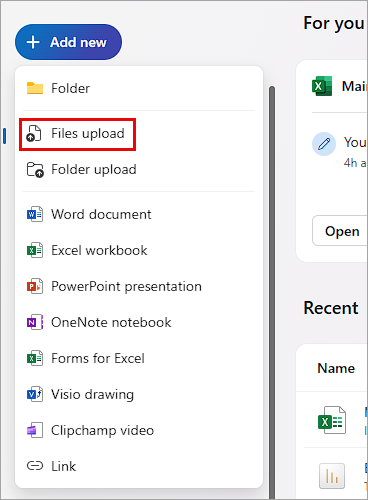Screen dimensions: 368x500
Task: Click the blue pencil edit icon
Action: pos(324,144)
